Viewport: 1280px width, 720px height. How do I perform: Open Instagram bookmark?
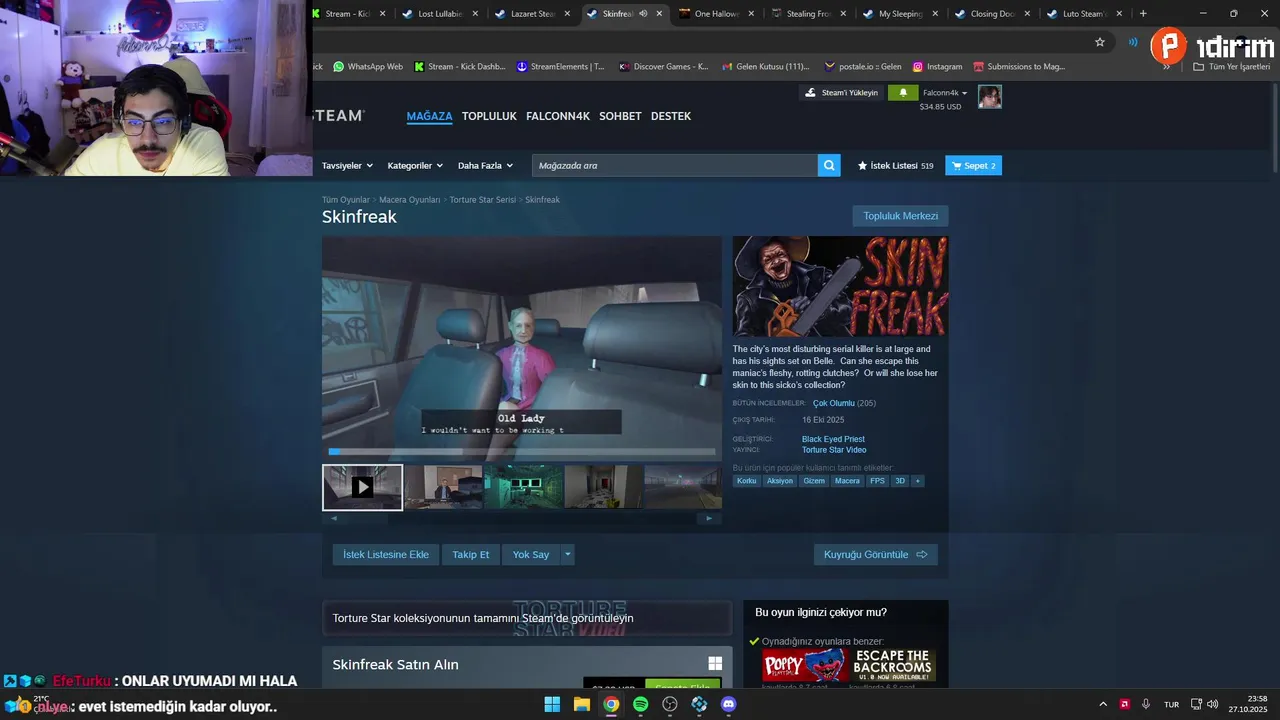point(937,67)
